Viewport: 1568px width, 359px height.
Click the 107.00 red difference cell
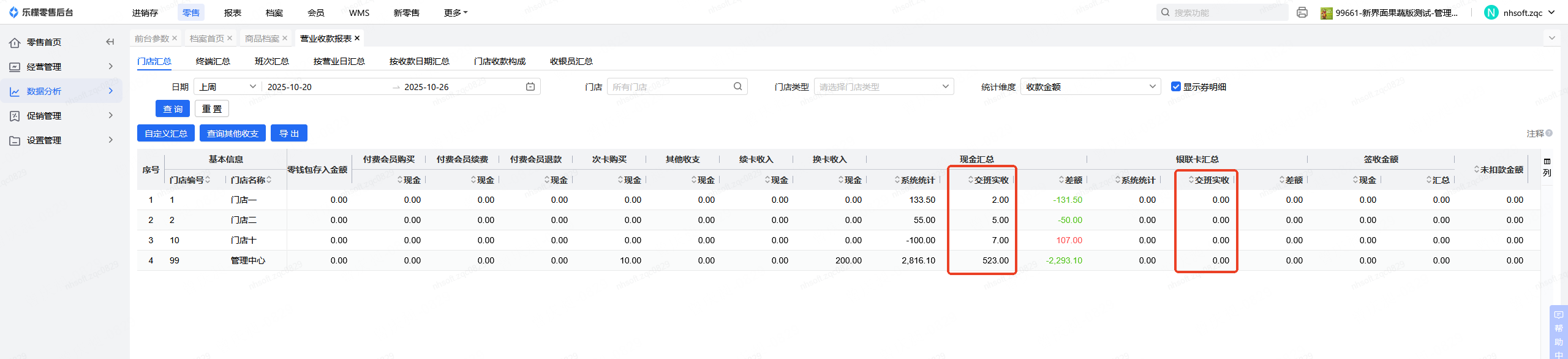(x=1069, y=240)
